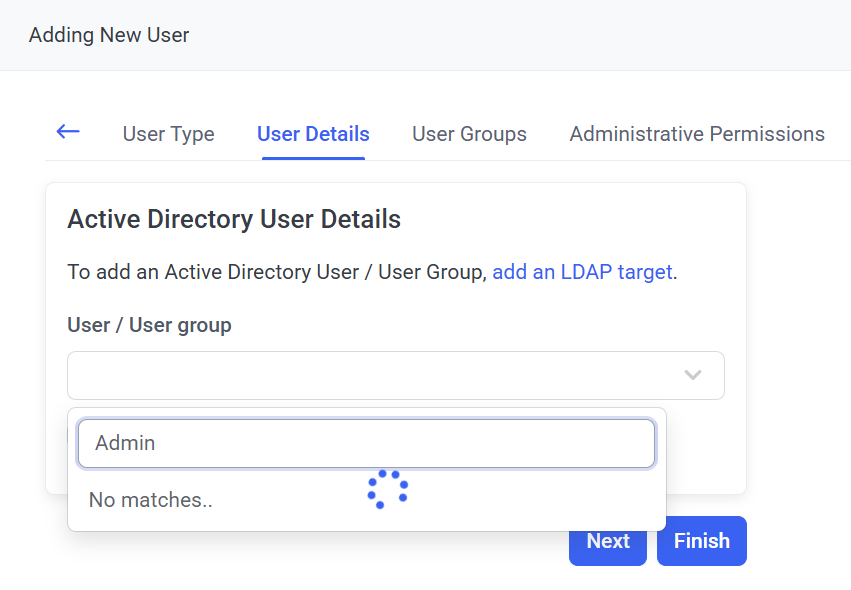Place the cursor after "Admin" in the search box

point(160,443)
